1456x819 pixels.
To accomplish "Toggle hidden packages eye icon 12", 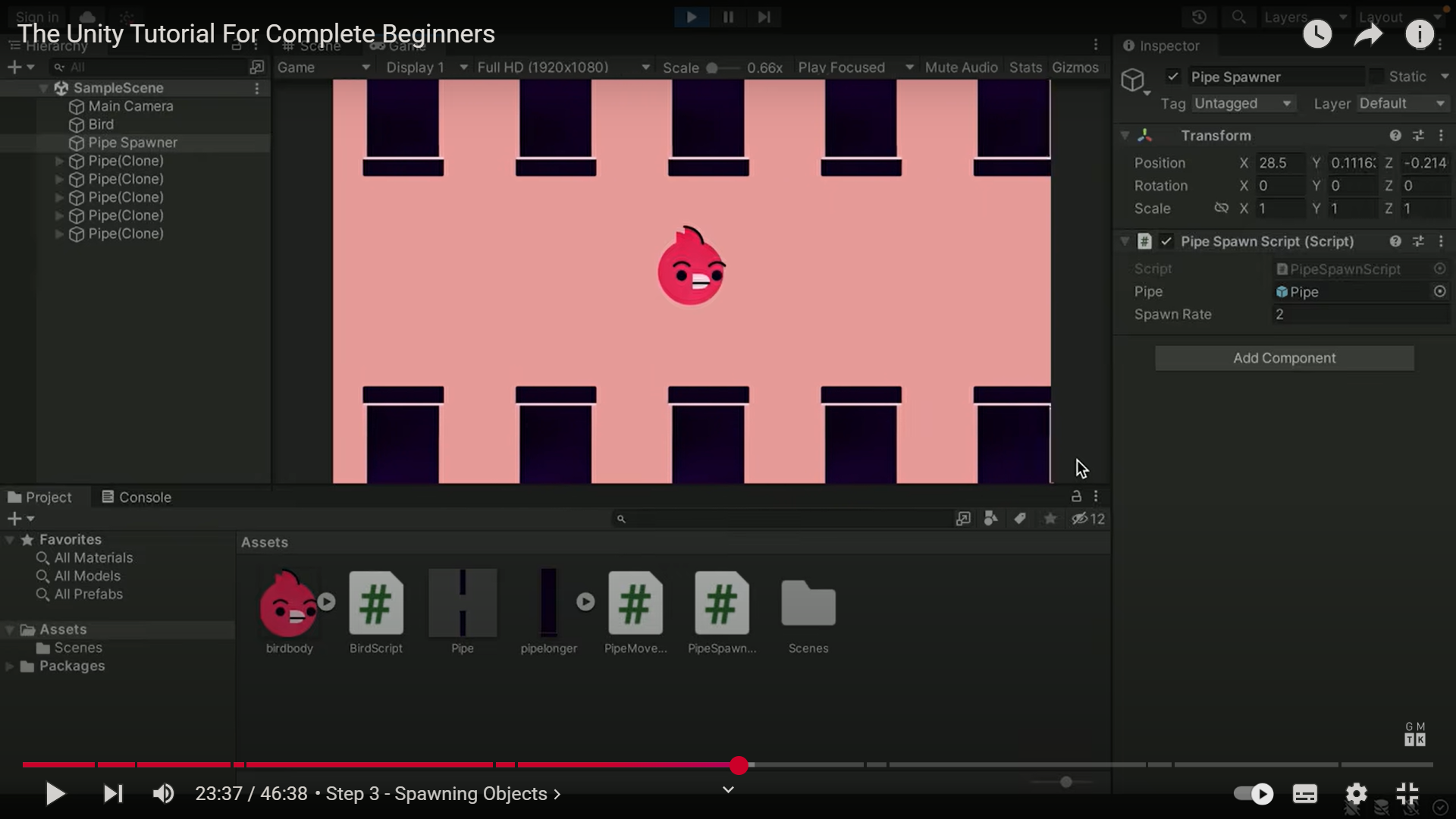I will pos(1087,519).
